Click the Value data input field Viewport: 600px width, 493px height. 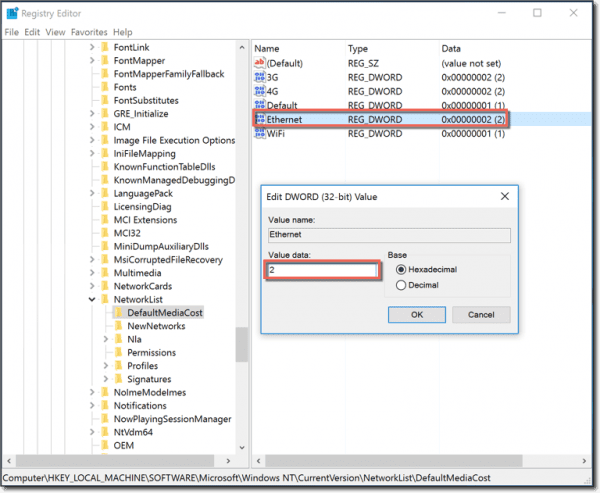pyautogui.click(x=322, y=270)
